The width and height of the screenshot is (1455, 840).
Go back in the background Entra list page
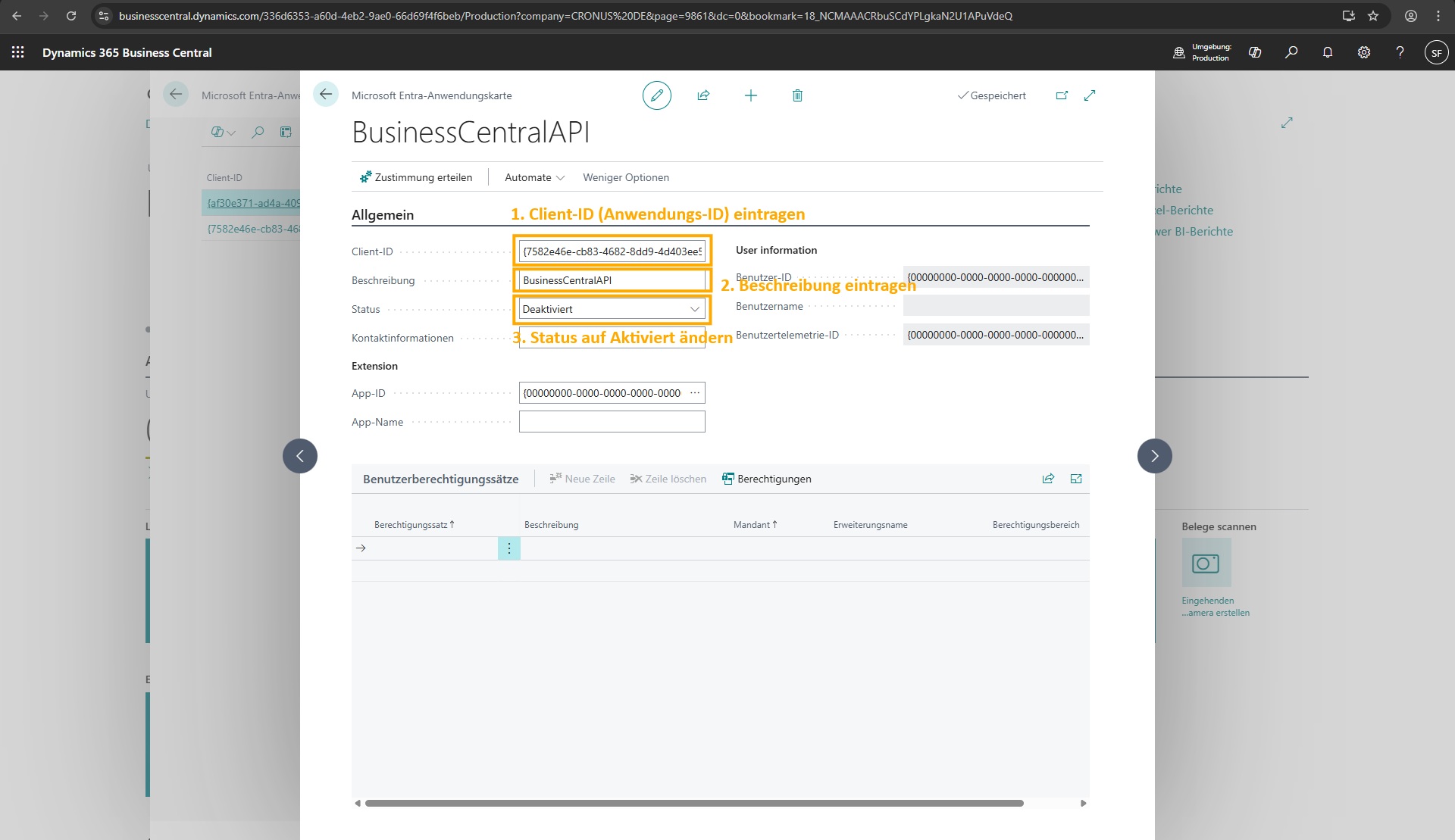(176, 95)
